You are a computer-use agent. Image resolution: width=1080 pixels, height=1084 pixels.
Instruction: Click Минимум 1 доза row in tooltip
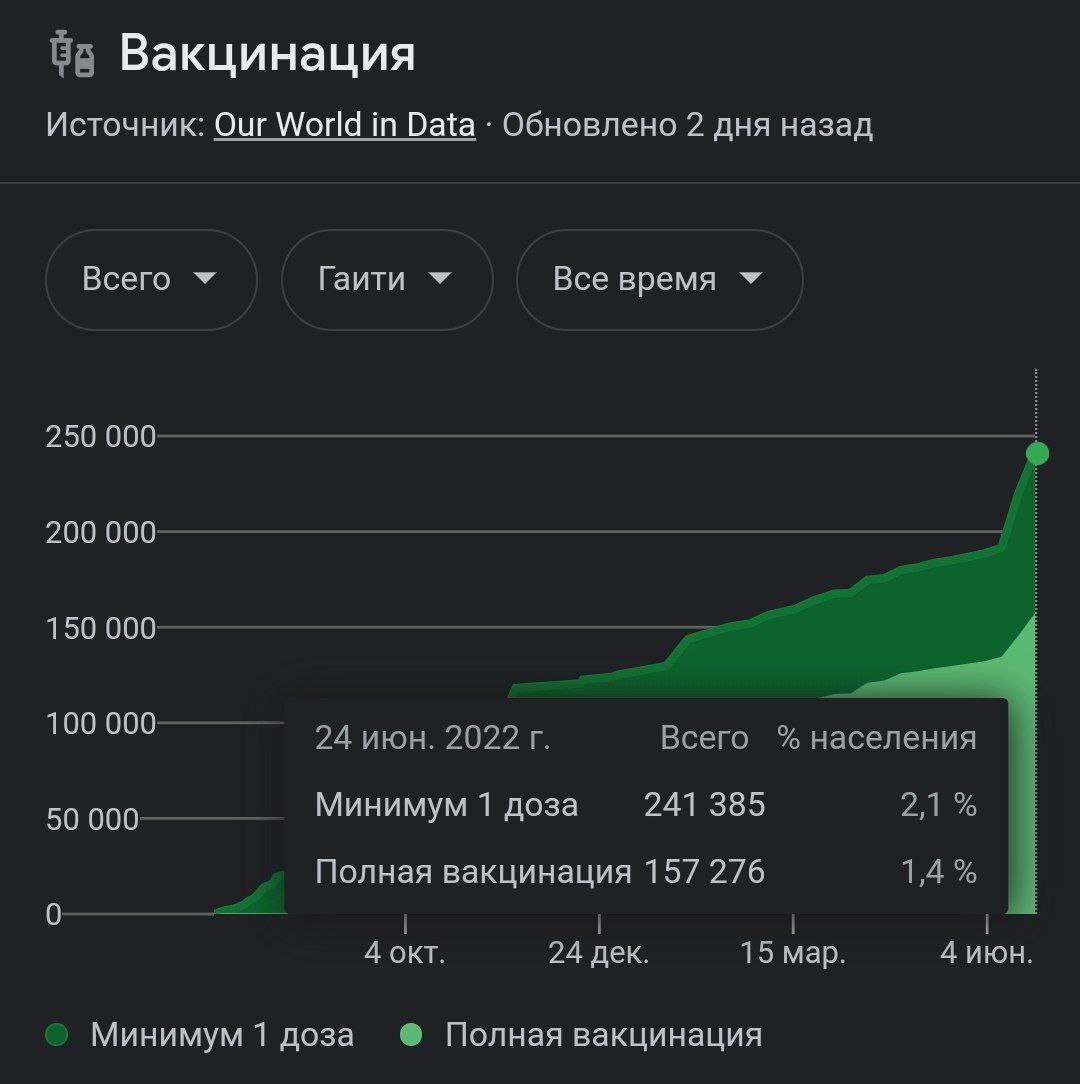click(x=646, y=805)
